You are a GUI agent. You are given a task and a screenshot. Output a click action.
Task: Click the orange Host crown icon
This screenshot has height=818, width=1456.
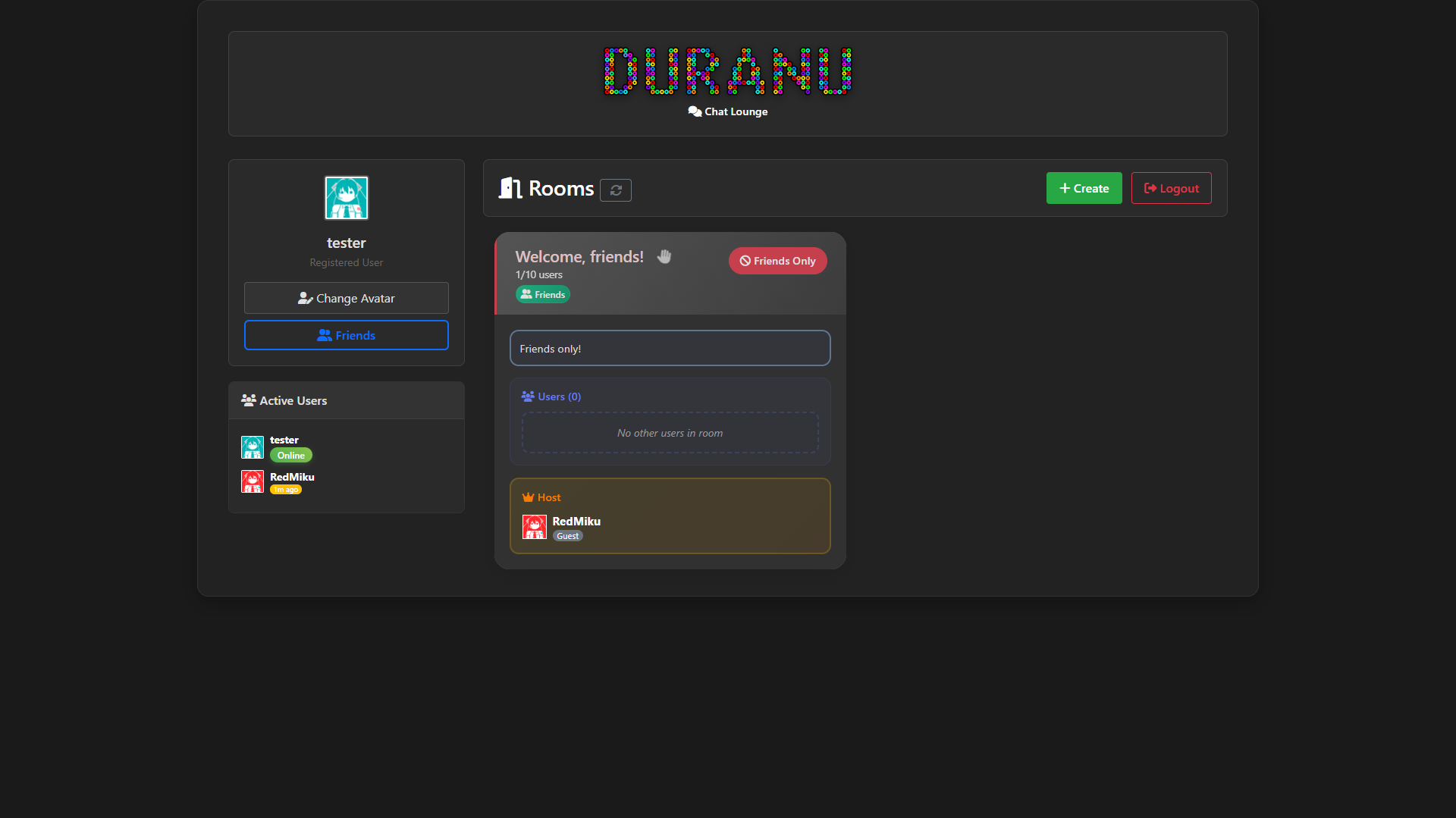point(528,497)
